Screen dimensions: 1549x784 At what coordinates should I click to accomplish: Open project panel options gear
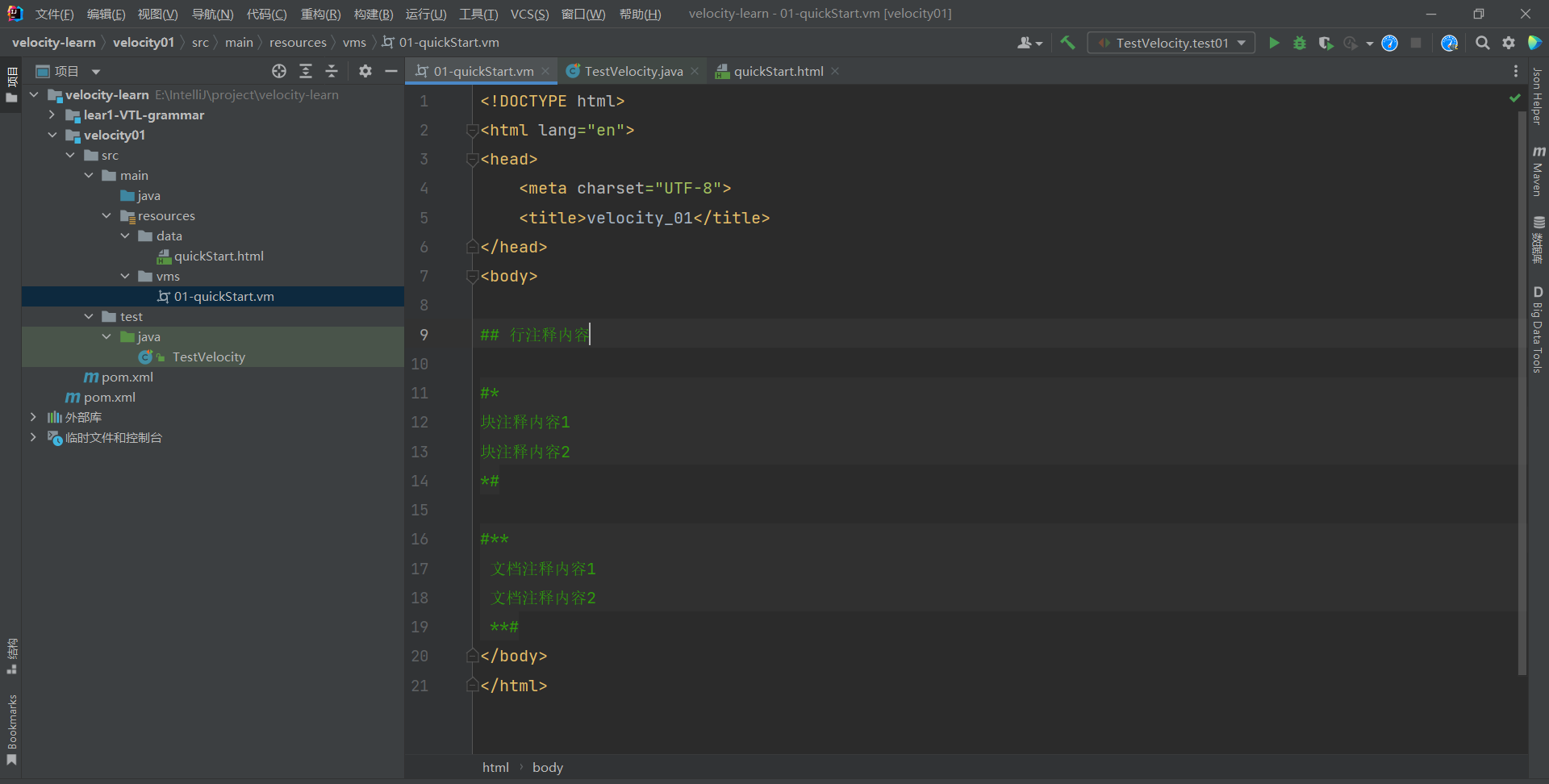[x=365, y=71]
